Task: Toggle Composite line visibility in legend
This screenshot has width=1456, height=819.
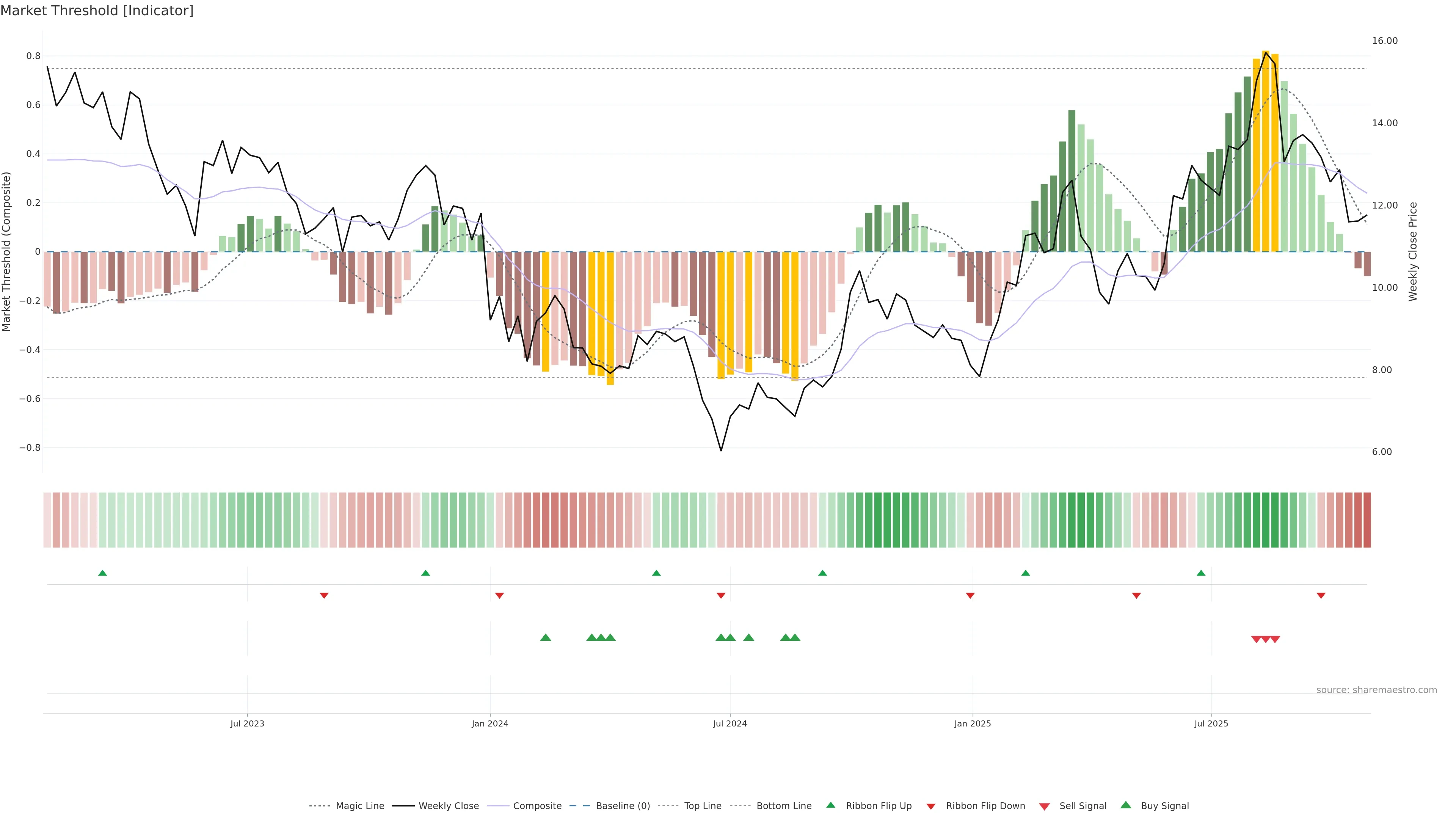Action: coord(537,806)
